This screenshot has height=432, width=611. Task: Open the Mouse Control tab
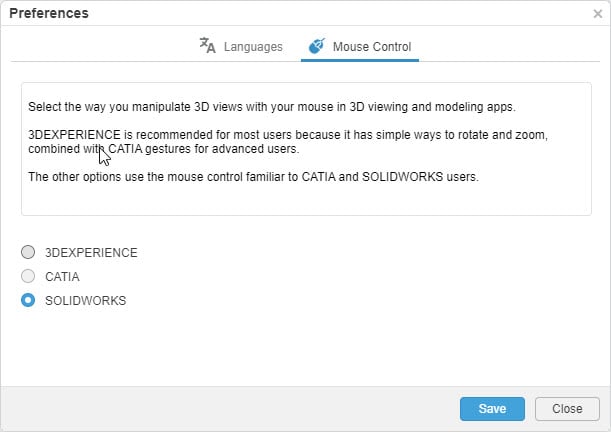coord(360,47)
